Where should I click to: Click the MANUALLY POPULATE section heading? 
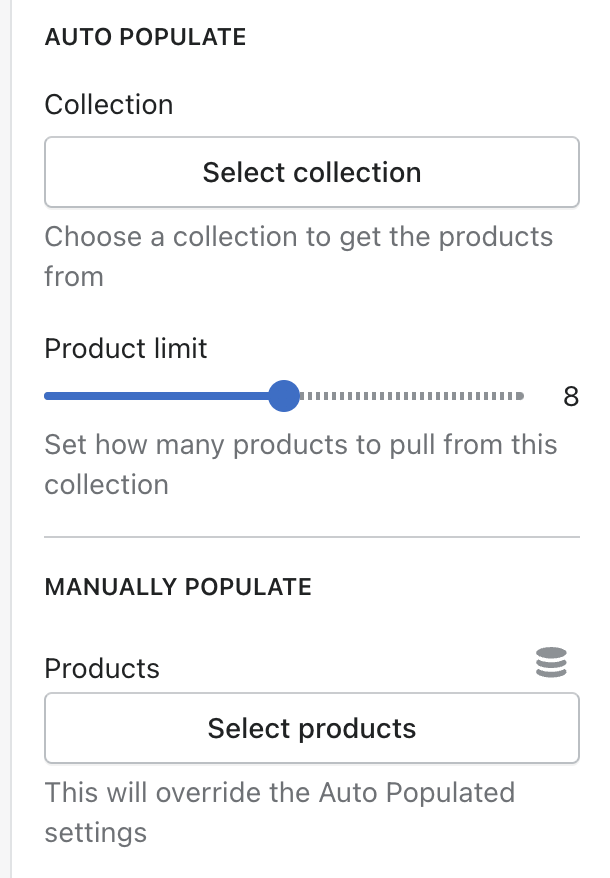178,586
